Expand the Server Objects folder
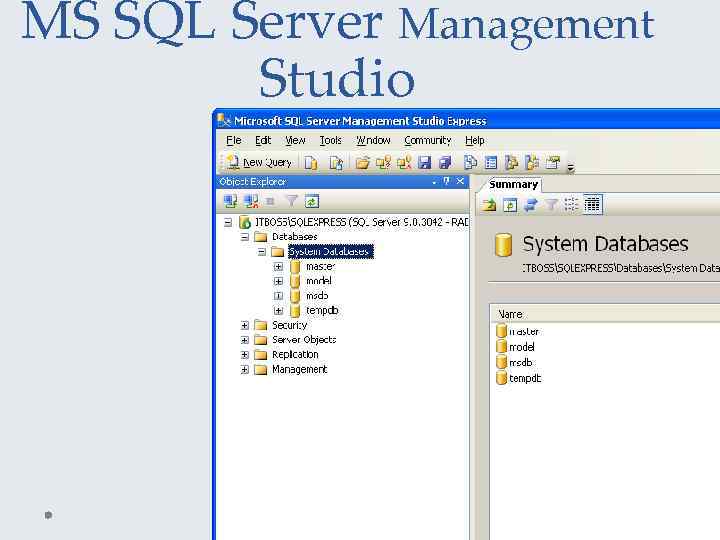 245,340
